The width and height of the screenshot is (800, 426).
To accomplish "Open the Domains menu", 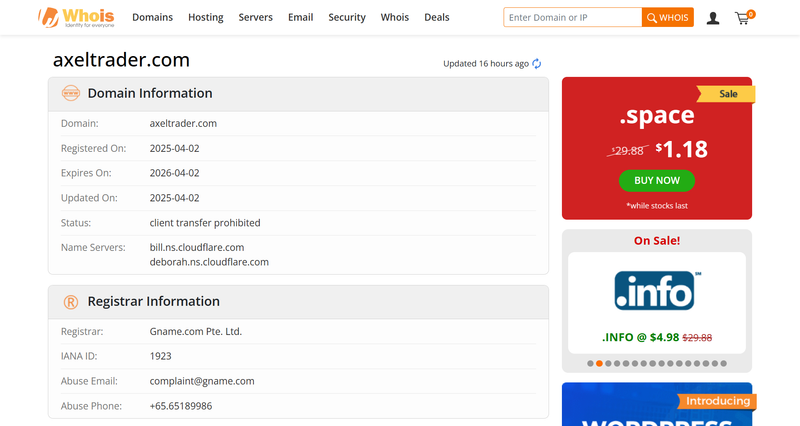I will (x=153, y=17).
